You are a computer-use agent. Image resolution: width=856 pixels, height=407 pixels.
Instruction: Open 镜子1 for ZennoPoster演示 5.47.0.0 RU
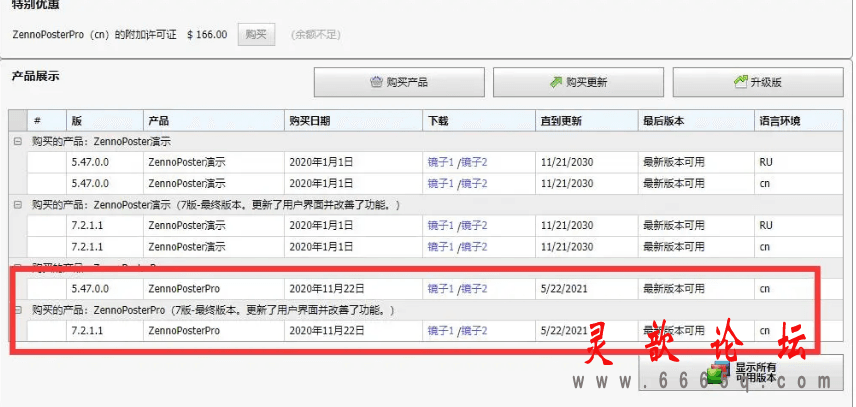(x=441, y=162)
